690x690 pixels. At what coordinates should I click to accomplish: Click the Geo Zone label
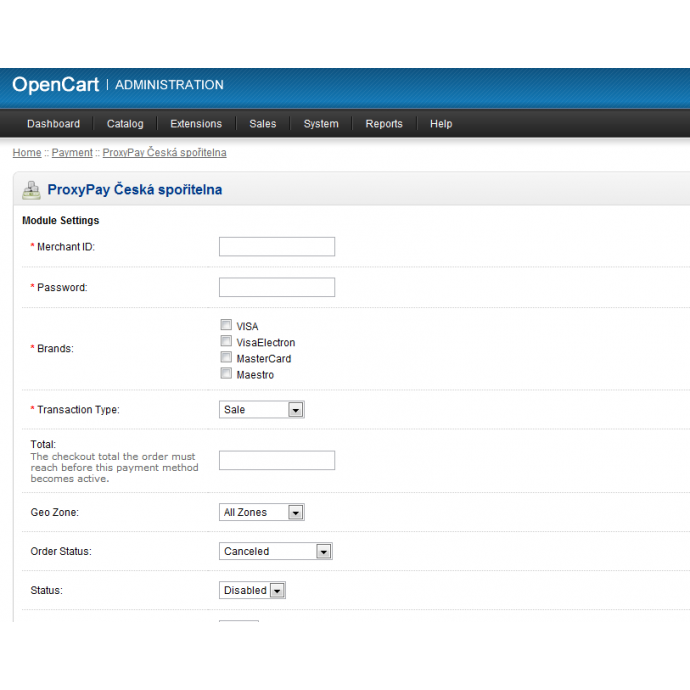point(55,512)
